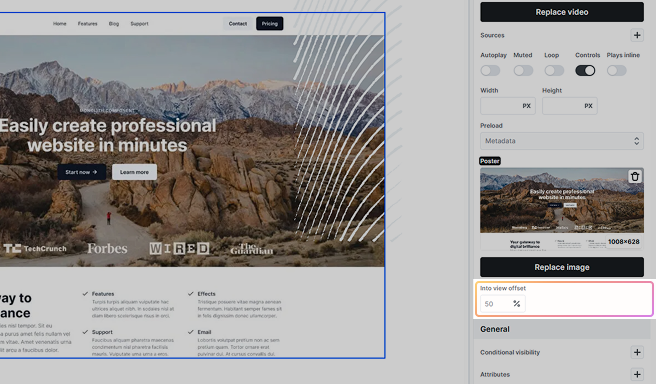This screenshot has height=384, width=656.
Task: Click the Poster label
Action: pyautogui.click(x=490, y=161)
